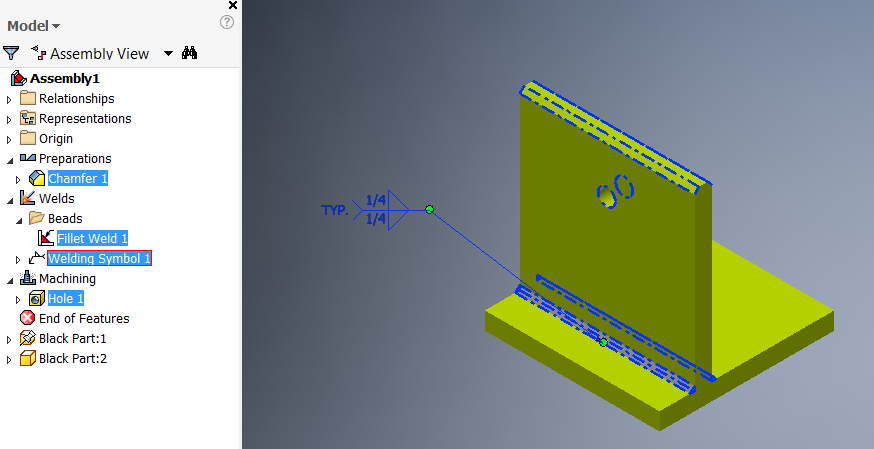Select Relationships in the browser
The height and width of the screenshot is (449, 874).
tap(76, 99)
